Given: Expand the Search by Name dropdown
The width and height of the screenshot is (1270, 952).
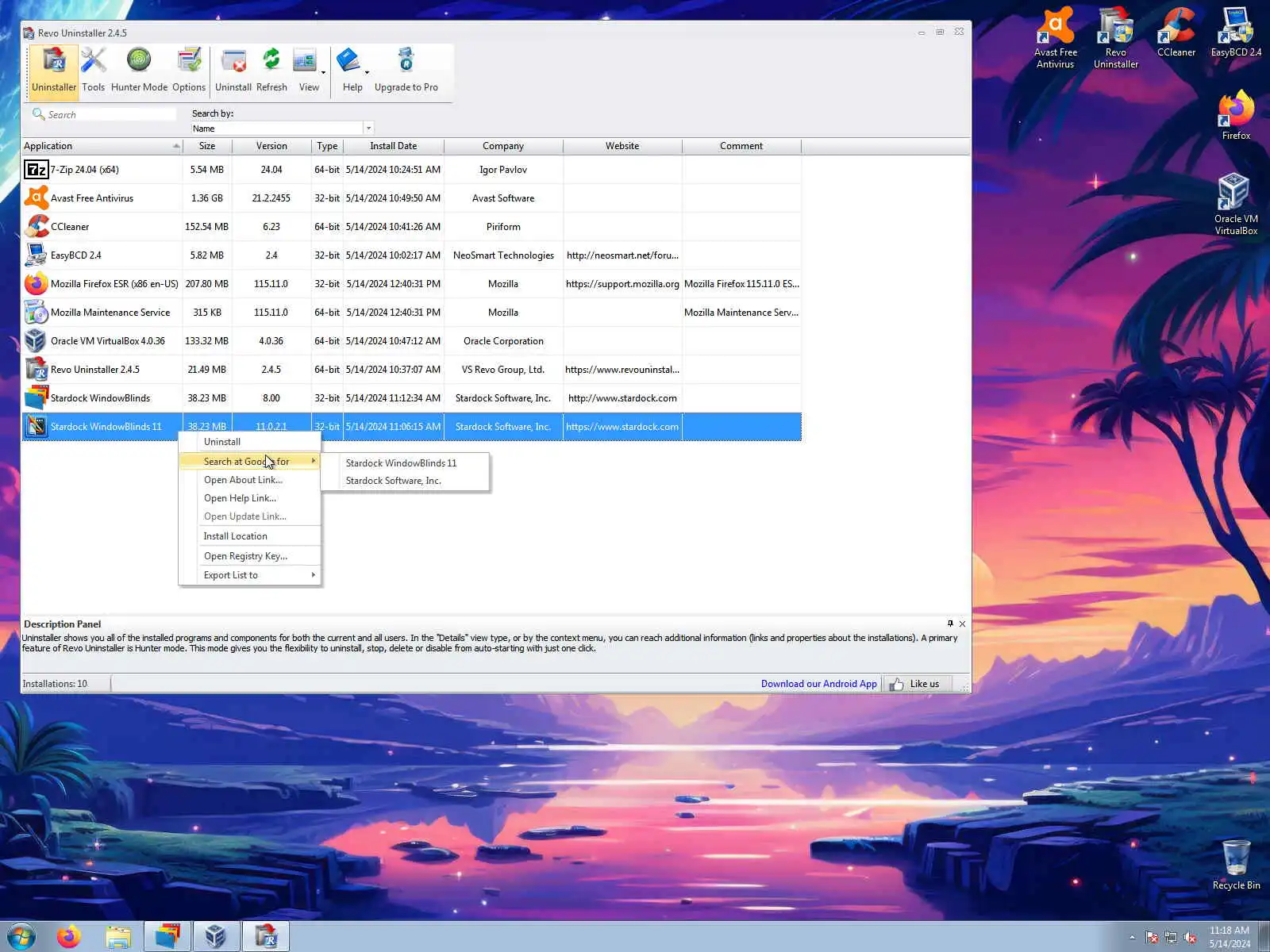Looking at the screenshot, I should [368, 129].
